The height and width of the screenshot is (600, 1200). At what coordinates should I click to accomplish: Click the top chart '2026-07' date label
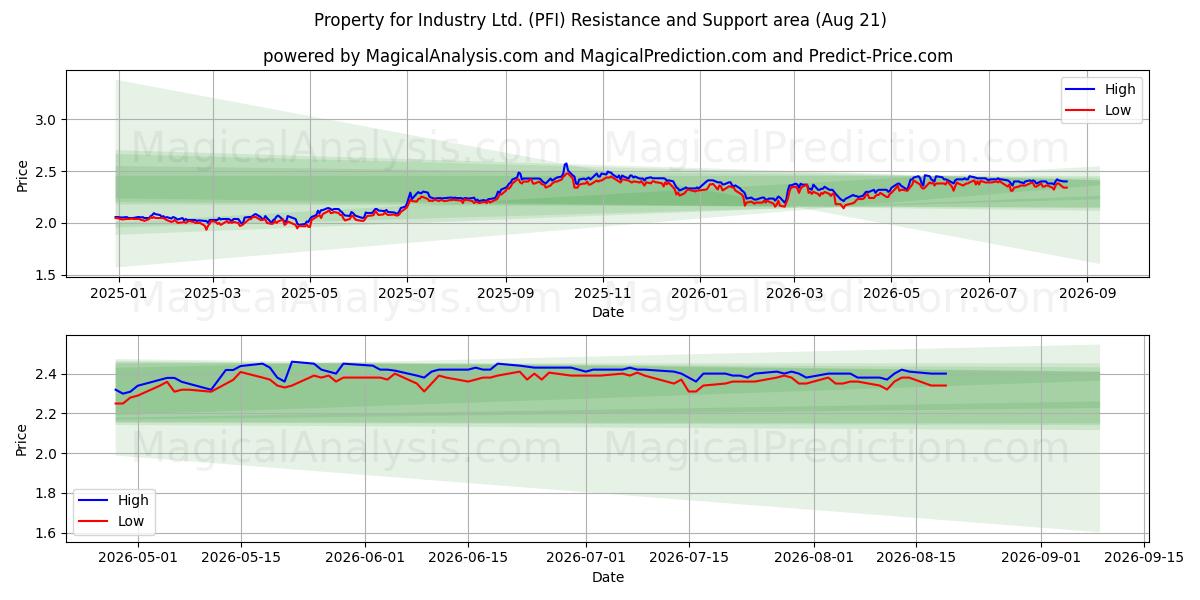pos(988,294)
